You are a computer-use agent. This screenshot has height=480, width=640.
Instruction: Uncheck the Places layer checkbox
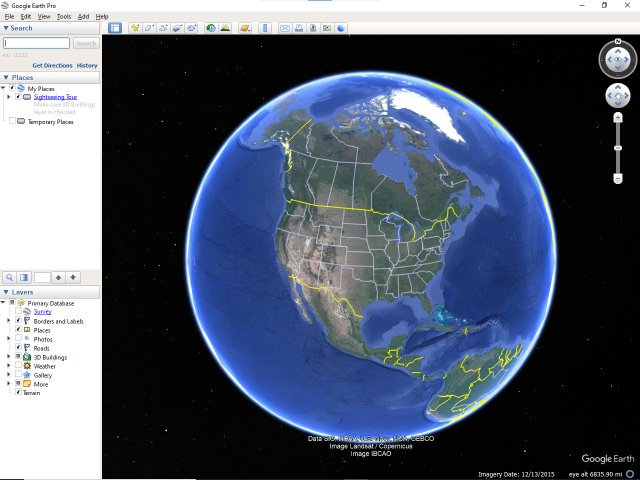(18, 330)
